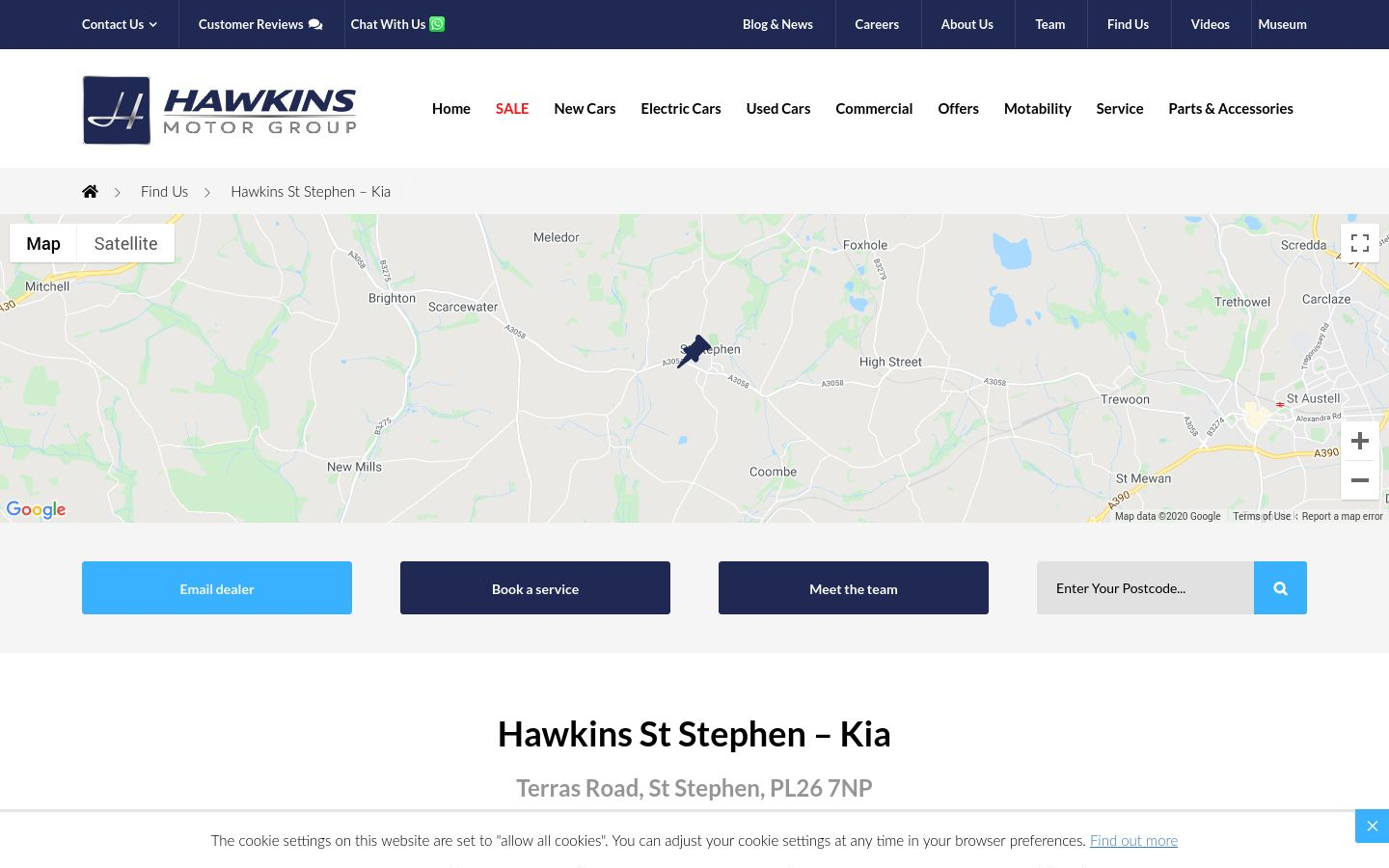1389x868 pixels.
Task: Open Customer Reviews link
Action: tap(260, 24)
